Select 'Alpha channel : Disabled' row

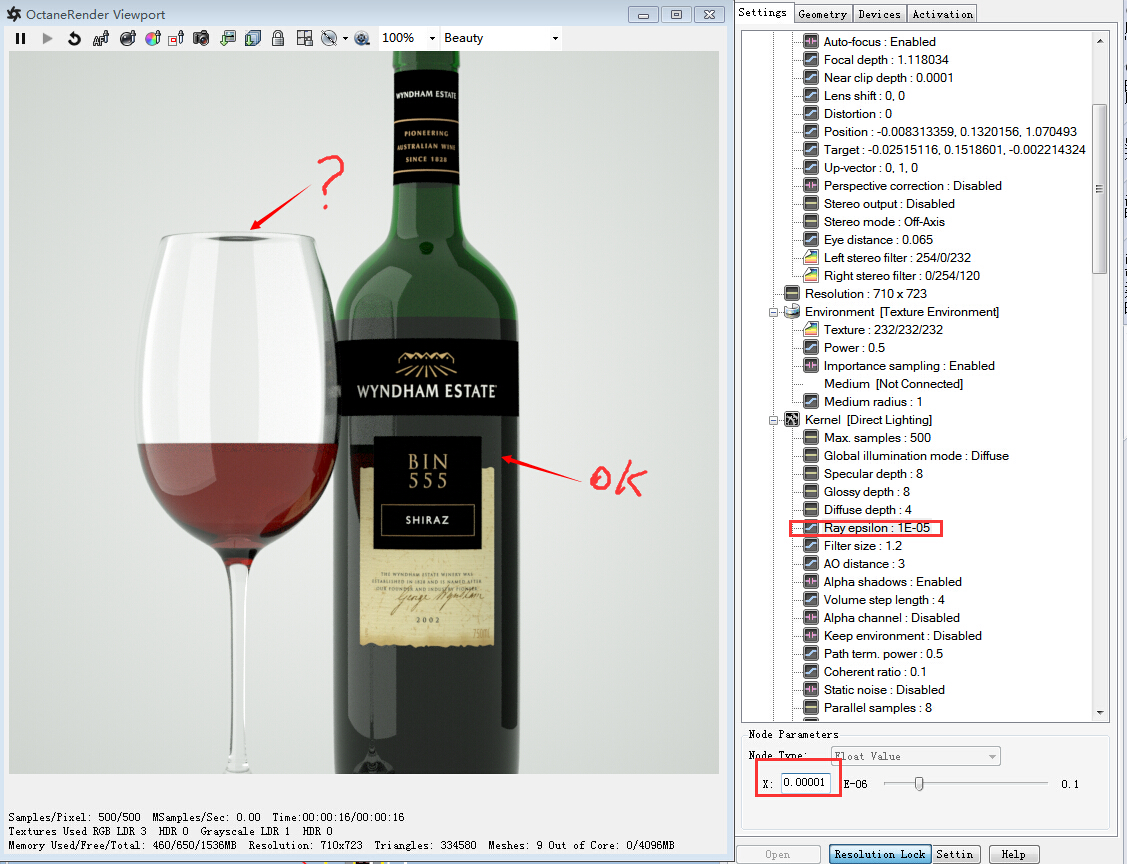891,617
